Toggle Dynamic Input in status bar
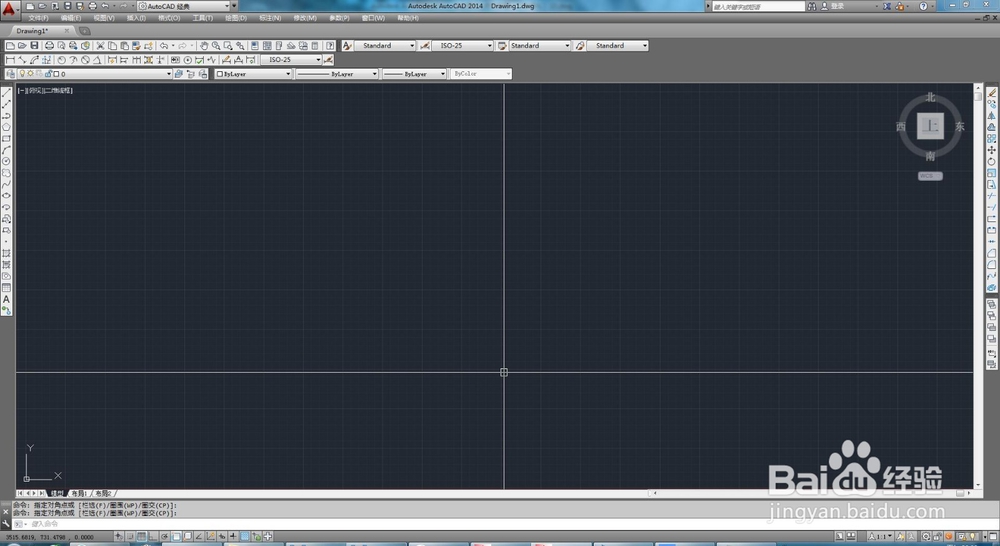This screenshot has height=546, width=1000. [x=221, y=536]
